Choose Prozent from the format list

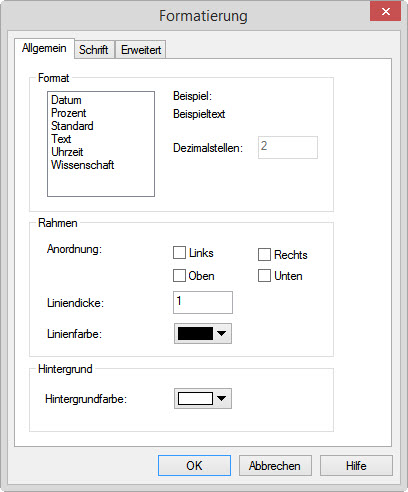click(x=69, y=113)
